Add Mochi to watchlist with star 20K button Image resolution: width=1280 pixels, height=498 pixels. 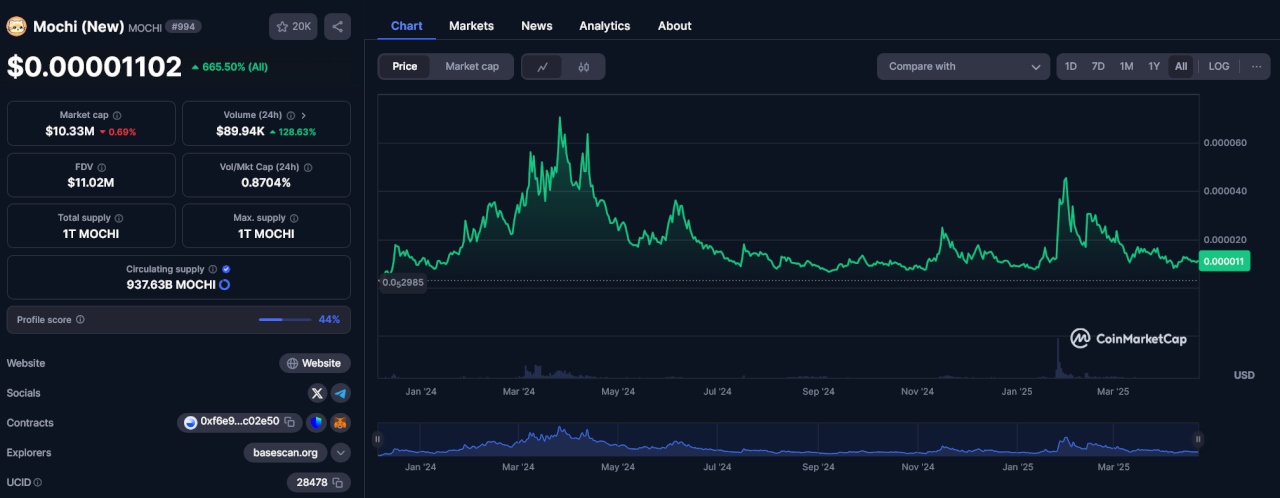(x=293, y=27)
